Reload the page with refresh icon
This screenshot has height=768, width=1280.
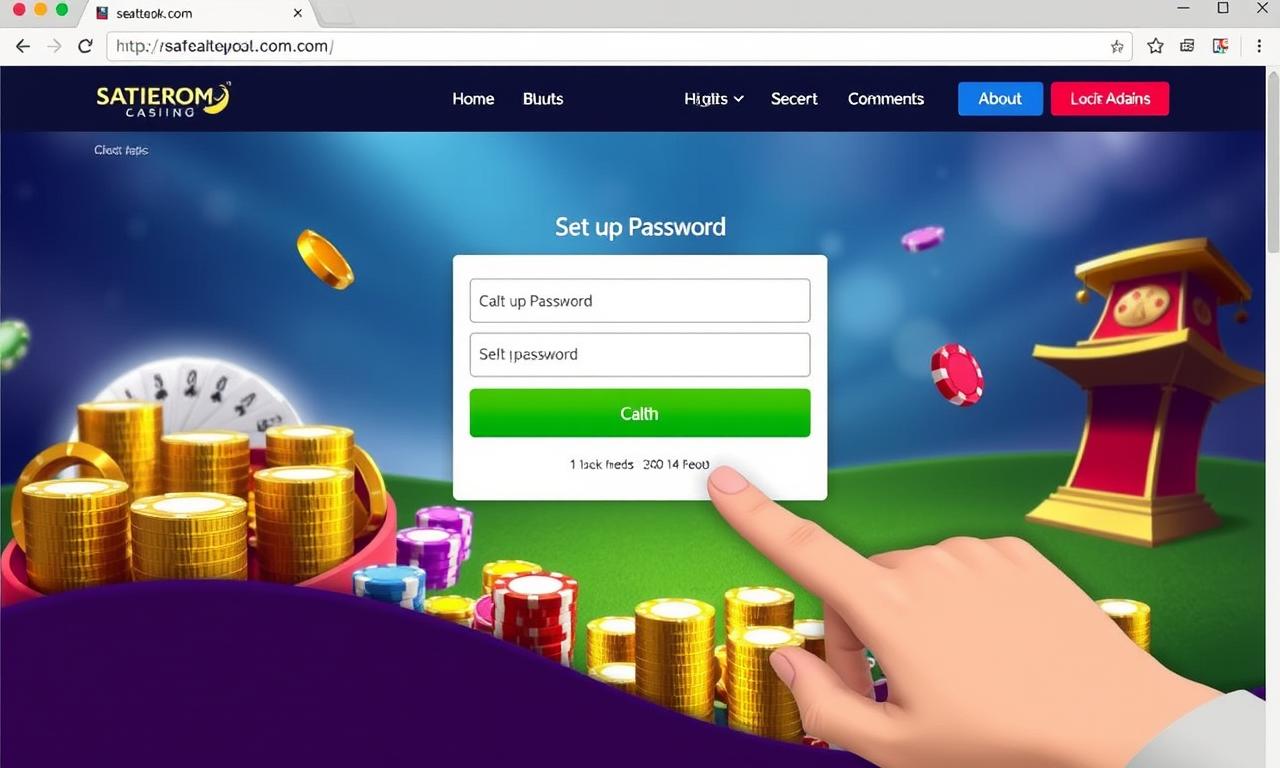(85, 46)
